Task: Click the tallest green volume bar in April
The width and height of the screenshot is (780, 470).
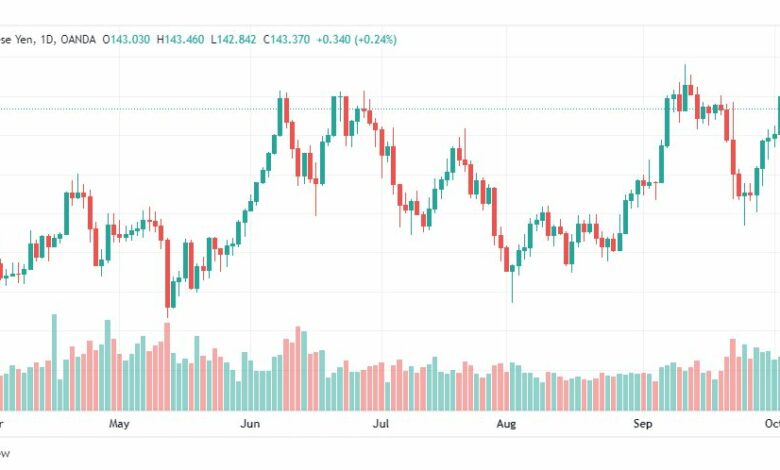Action: pos(55,362)
